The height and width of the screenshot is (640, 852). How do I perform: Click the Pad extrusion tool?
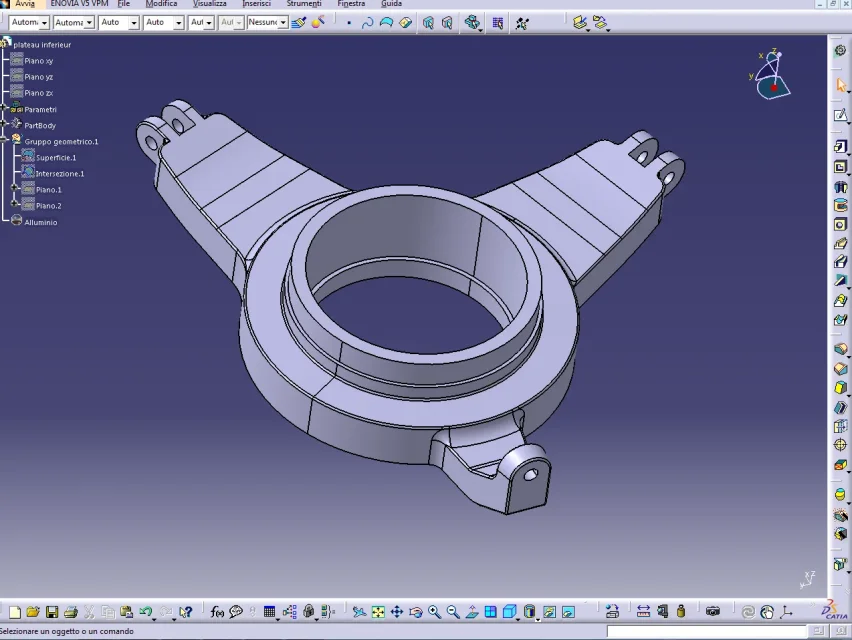pos(840,147)
